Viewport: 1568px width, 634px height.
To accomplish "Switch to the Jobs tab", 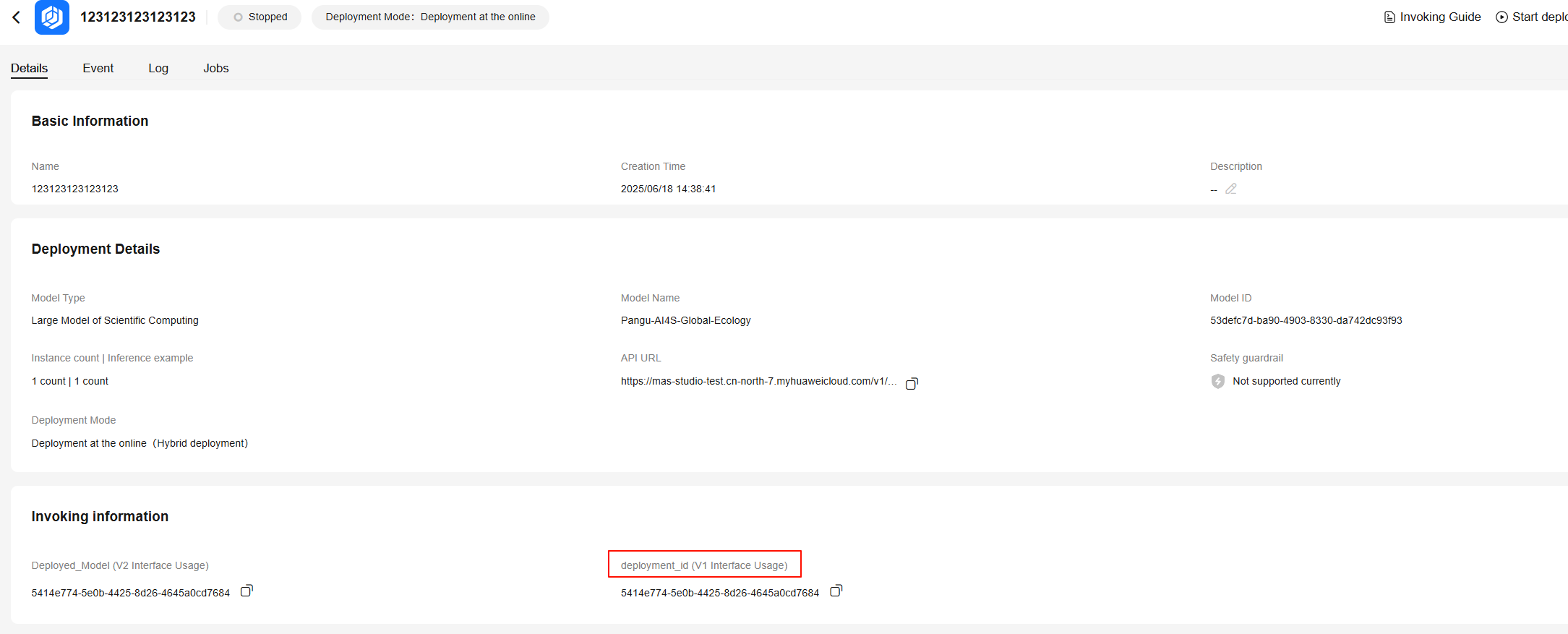I will 215,68.
